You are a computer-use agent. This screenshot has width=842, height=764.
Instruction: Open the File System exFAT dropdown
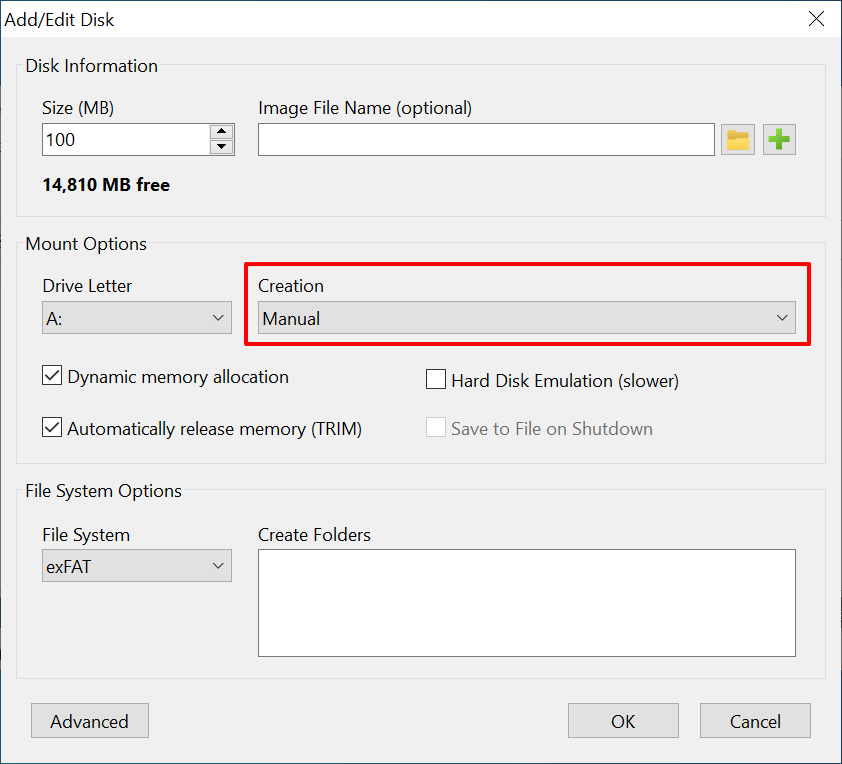coord(137,565)
